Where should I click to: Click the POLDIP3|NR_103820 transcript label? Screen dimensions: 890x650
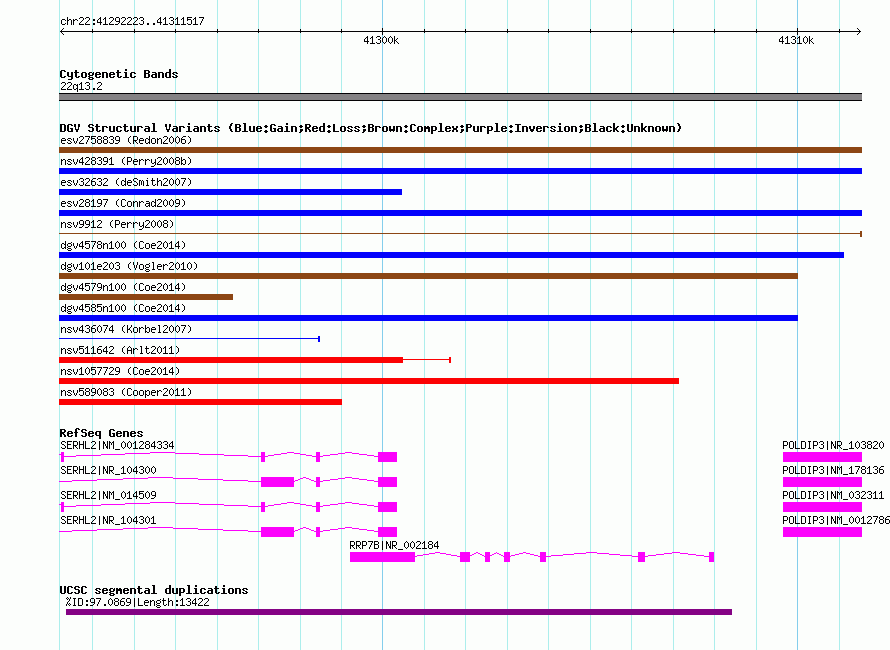click(833, 445)
